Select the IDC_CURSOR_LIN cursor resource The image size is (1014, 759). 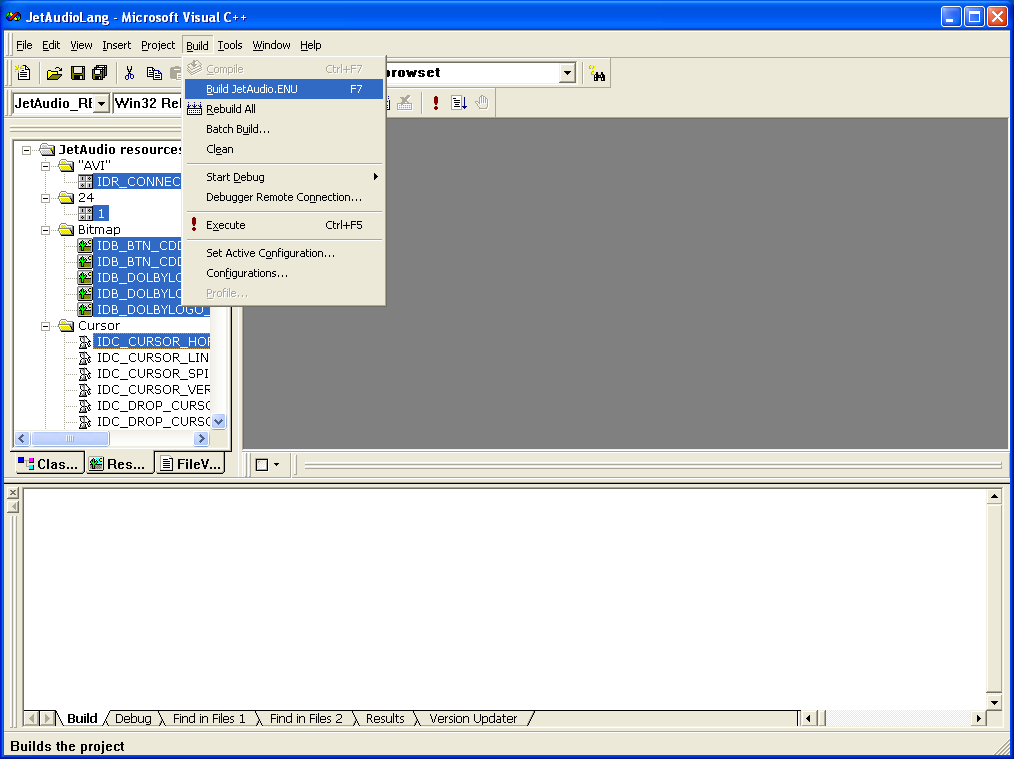(152, 358)
